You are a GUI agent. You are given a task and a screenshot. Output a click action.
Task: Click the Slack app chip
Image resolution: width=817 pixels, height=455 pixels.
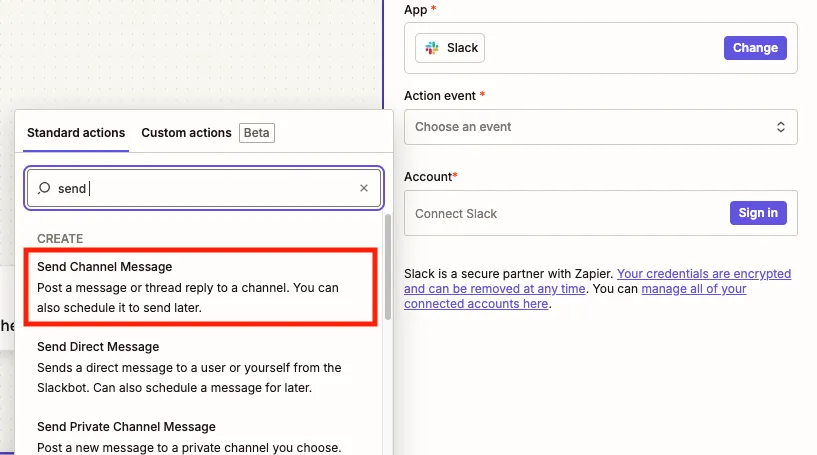pos(450,48)
